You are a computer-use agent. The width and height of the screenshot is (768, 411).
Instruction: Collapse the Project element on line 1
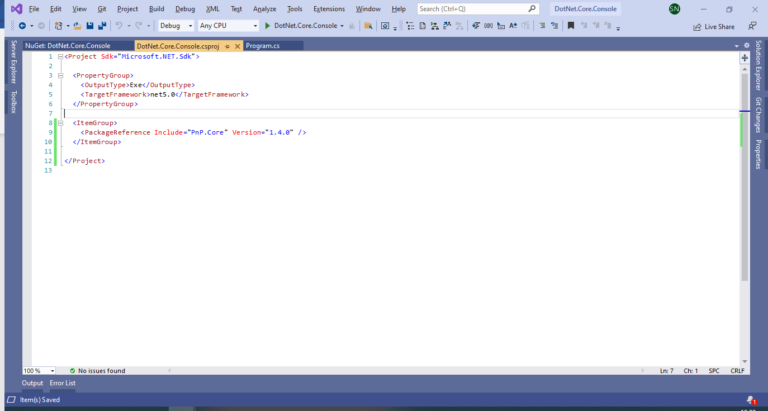point(60,57)
